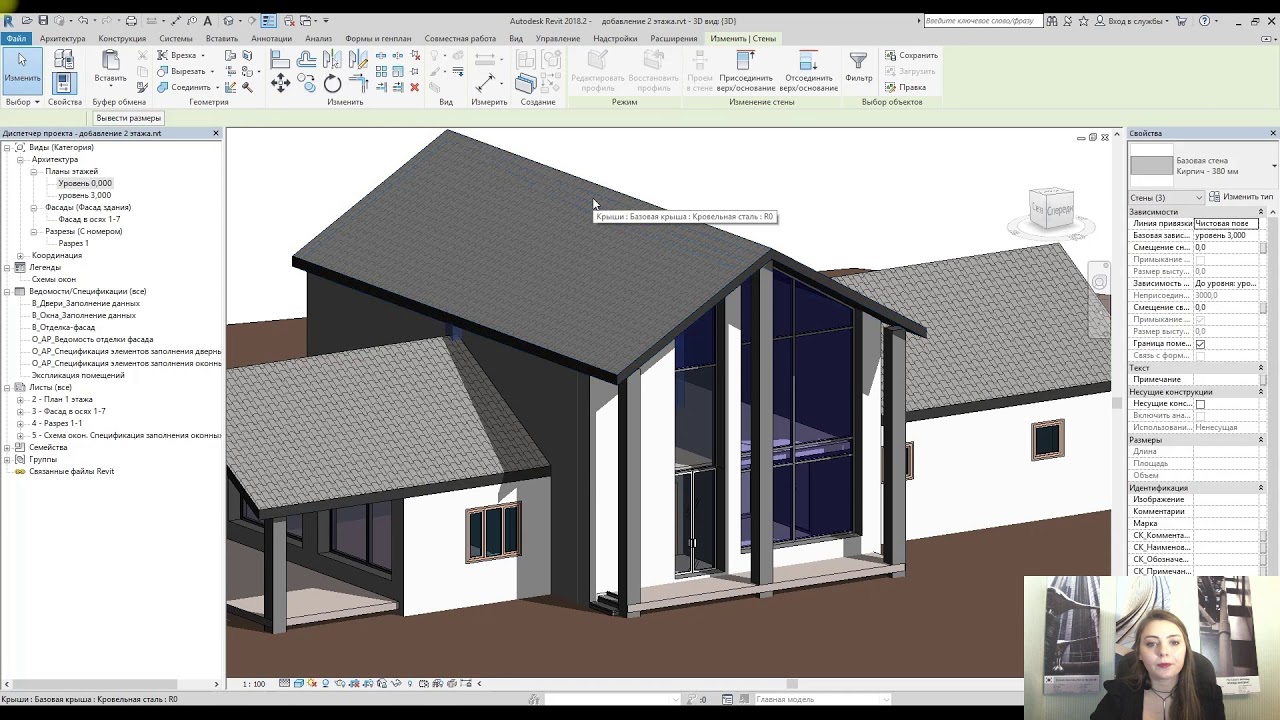Select the Rotate tool in Изменить panel

(x=332, y=86)
